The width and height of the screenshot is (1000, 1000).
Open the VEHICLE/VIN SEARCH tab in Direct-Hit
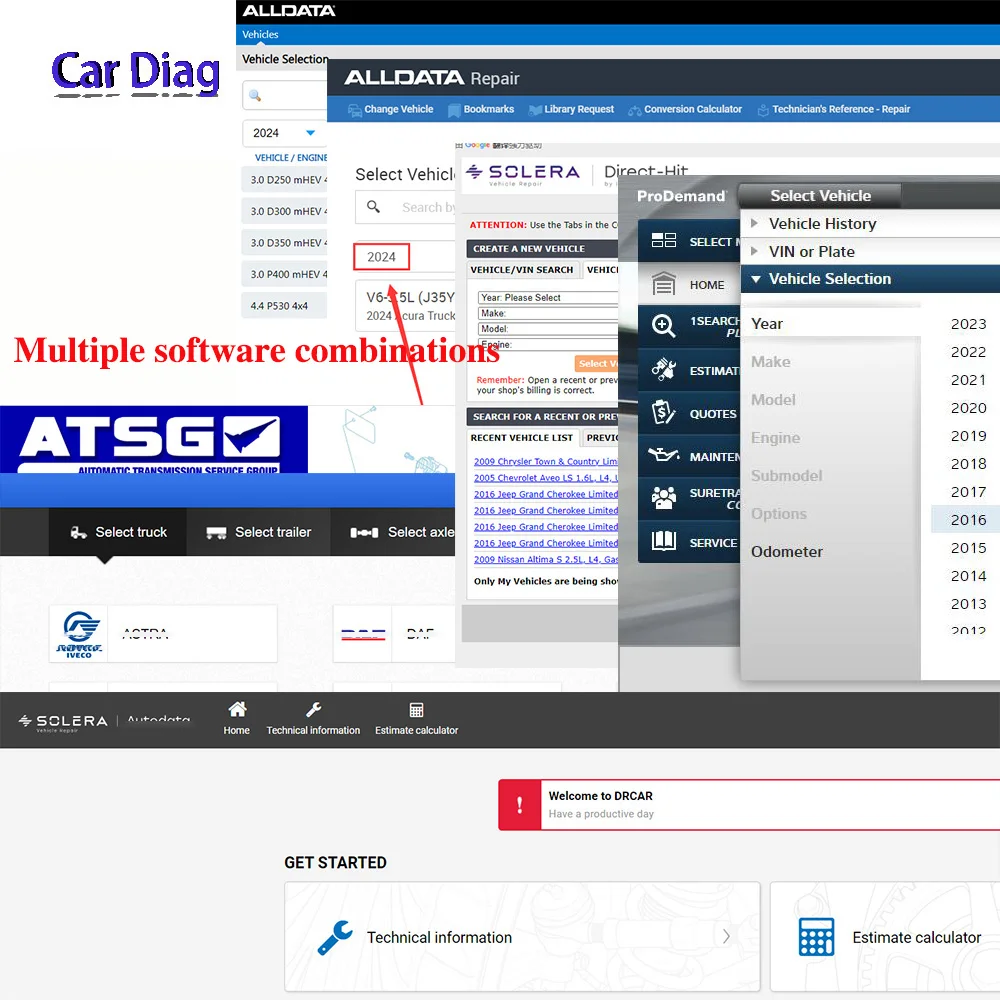pos(522,270)
